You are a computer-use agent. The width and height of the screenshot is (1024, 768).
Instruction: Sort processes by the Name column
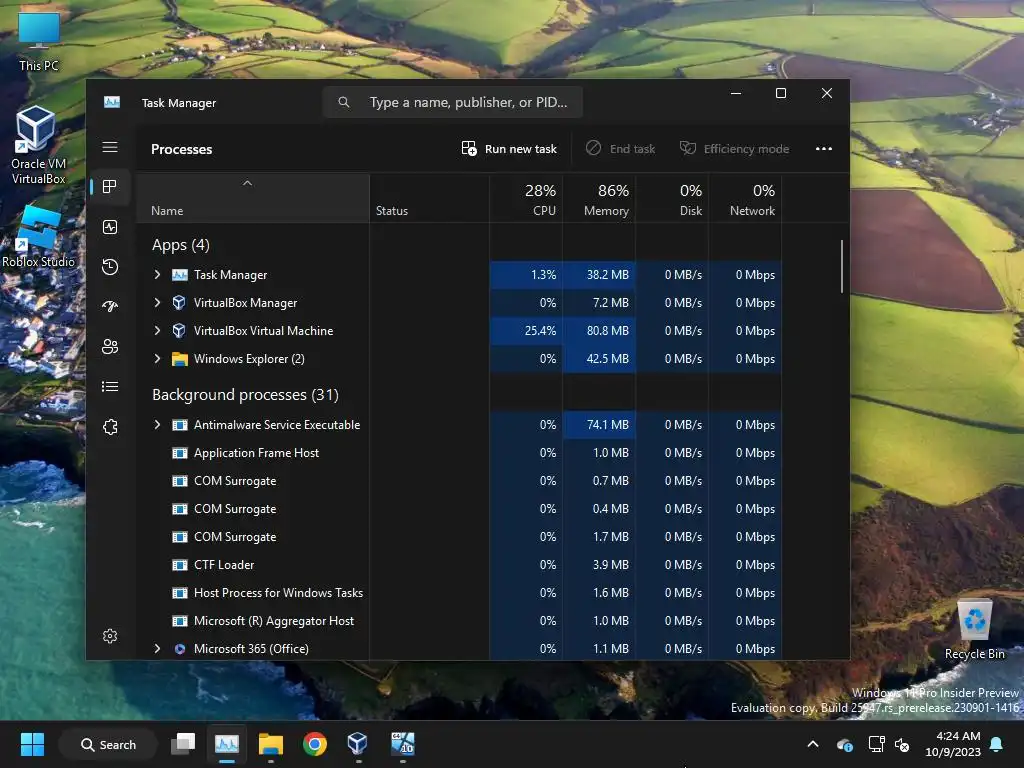click(253, 199)
